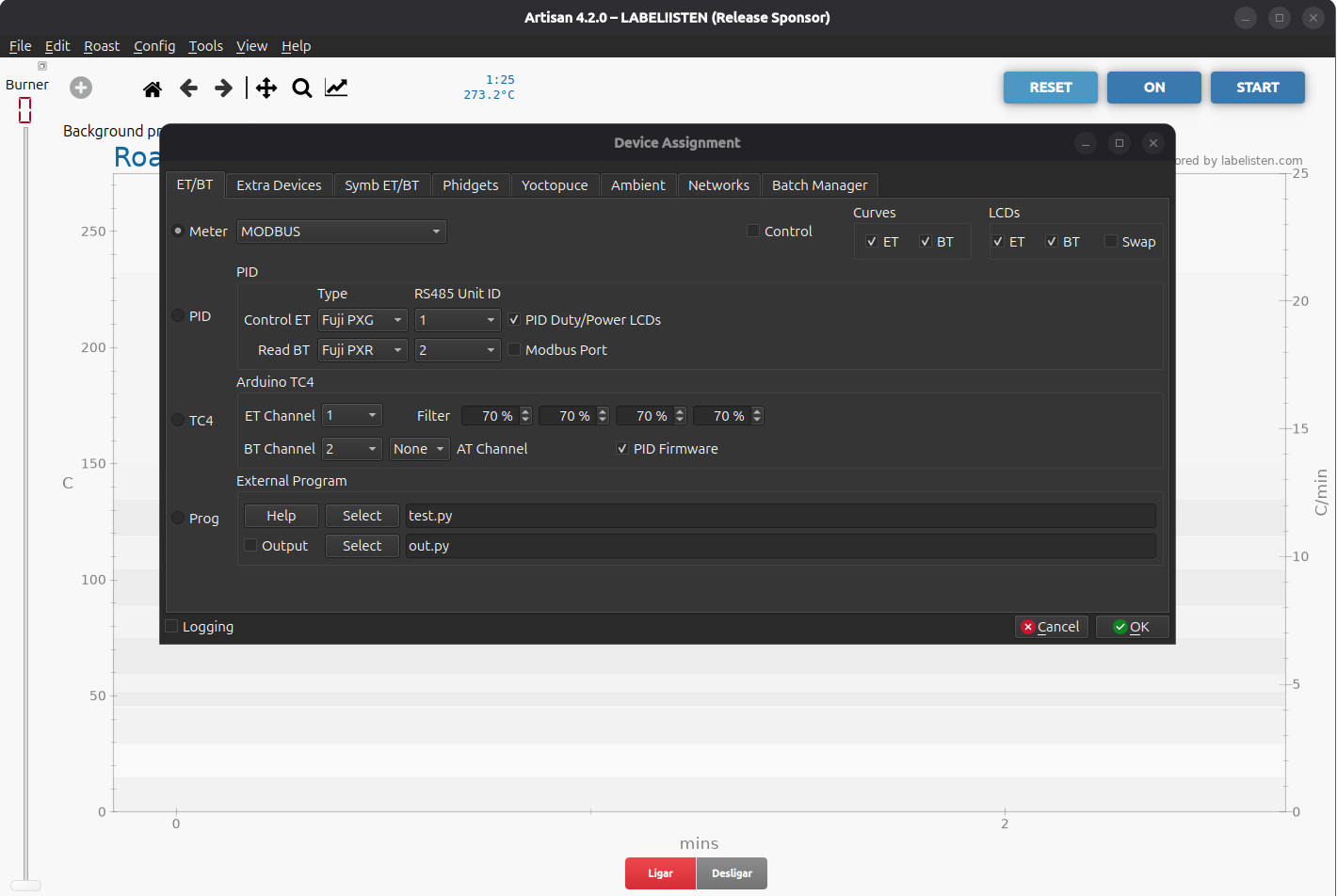Select the Prog radio button
This screenshot has width=1337, height=896.
178,518
